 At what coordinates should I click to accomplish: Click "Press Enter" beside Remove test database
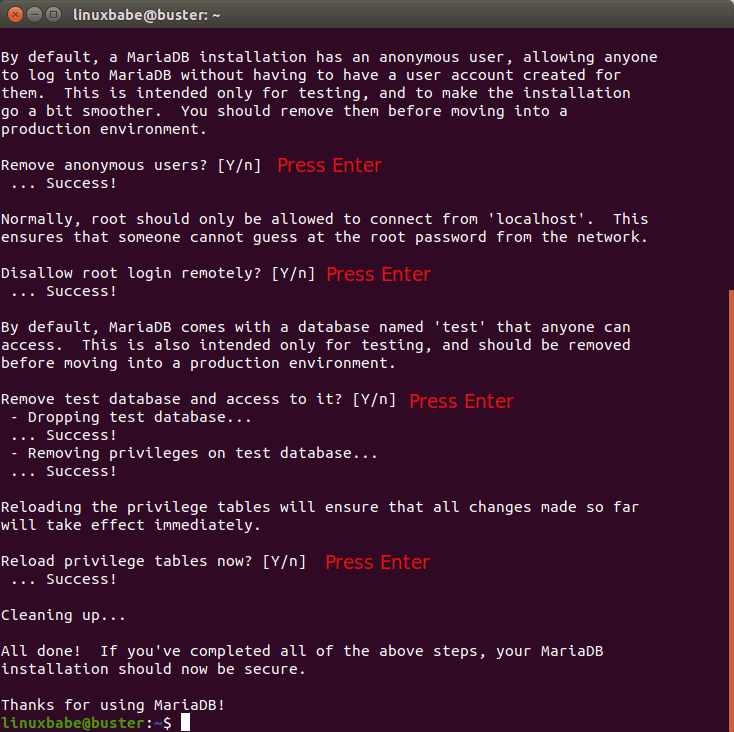(461, 401)
